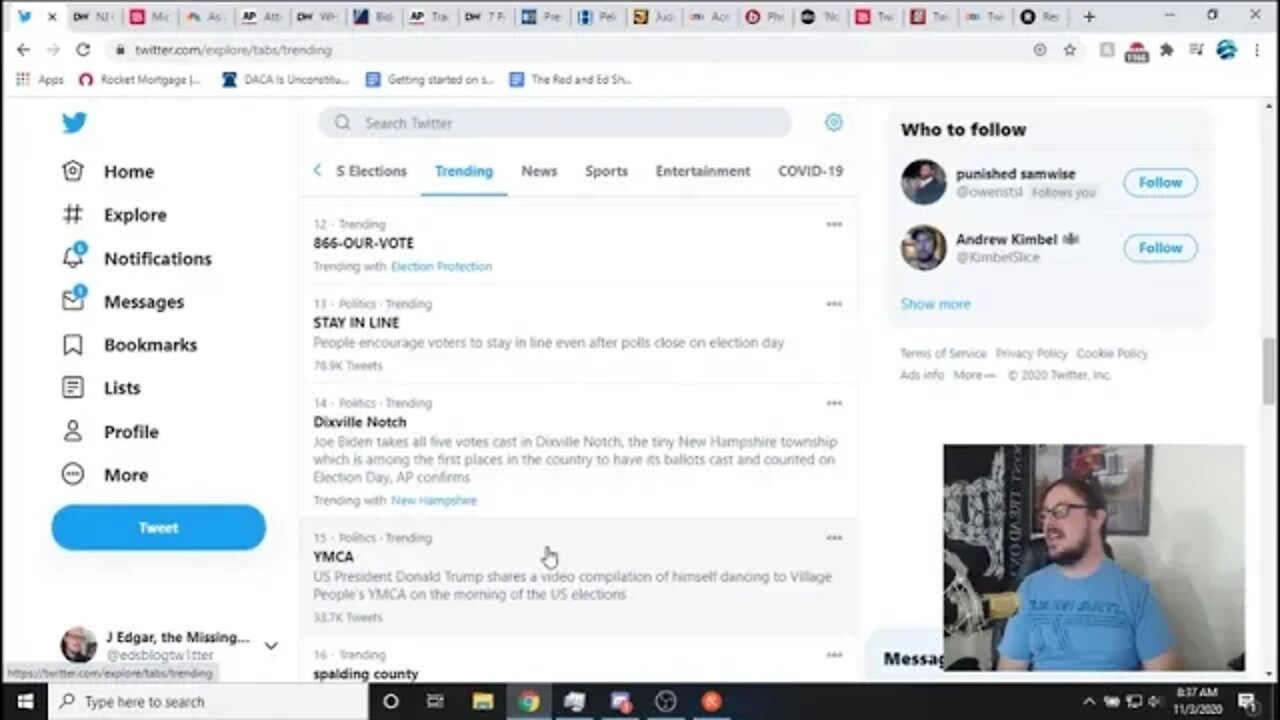
Task: Open the Ads info footer link
Action: pyautogui.click(x=921, y=375)
